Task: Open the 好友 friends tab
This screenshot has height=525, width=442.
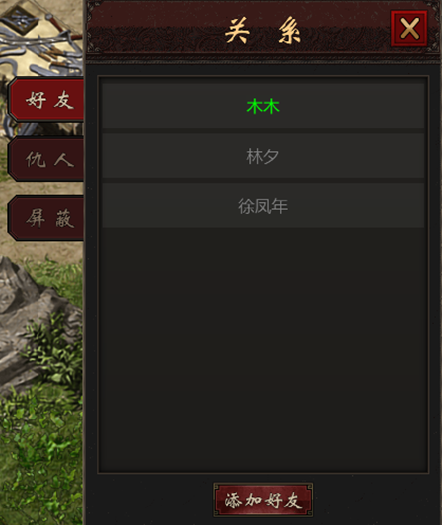Action: 47,99
